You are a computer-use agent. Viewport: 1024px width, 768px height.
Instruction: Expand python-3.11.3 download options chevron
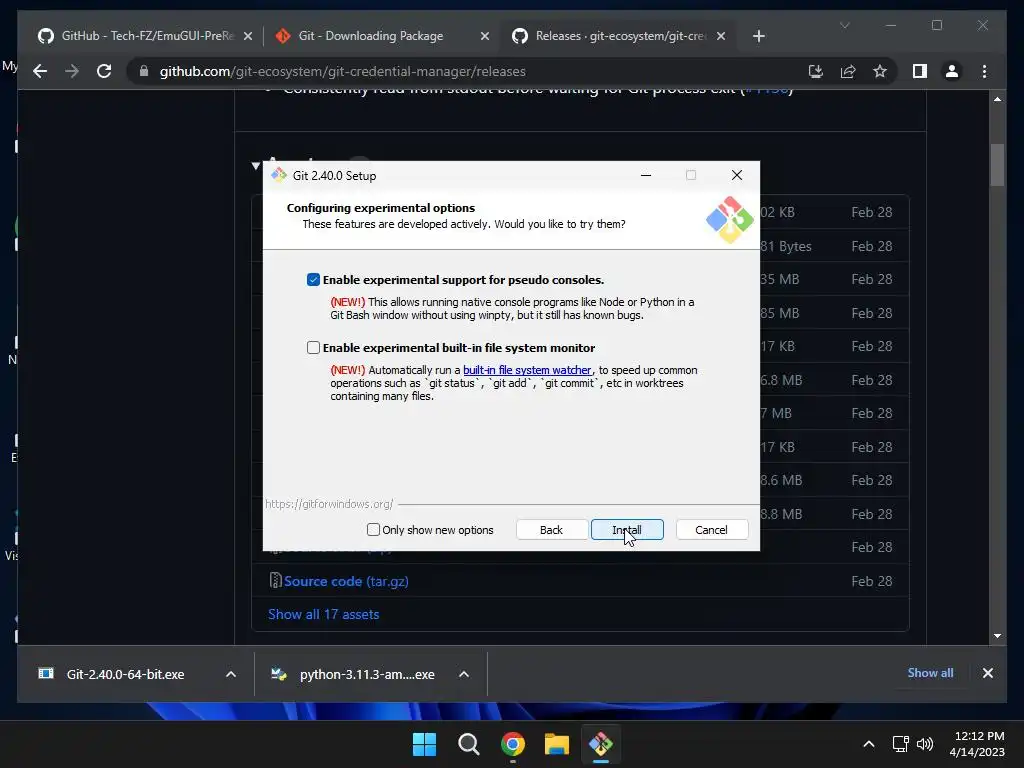[464, 674]
